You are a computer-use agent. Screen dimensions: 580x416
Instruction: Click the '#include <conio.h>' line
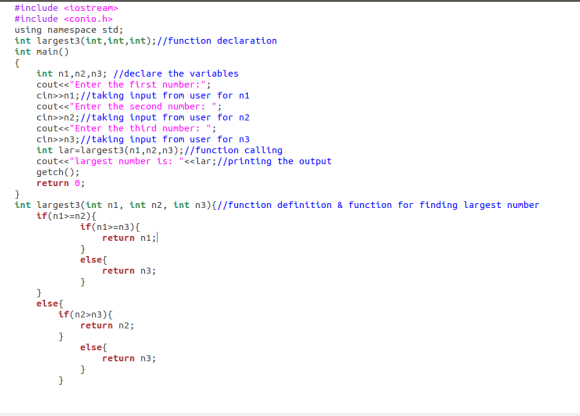pos(63,19)
